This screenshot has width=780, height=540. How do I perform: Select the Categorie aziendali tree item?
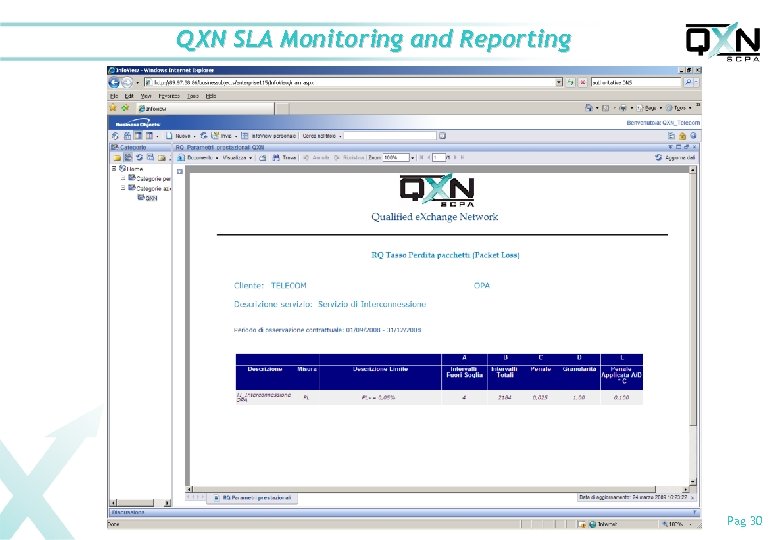pos(149,188)
